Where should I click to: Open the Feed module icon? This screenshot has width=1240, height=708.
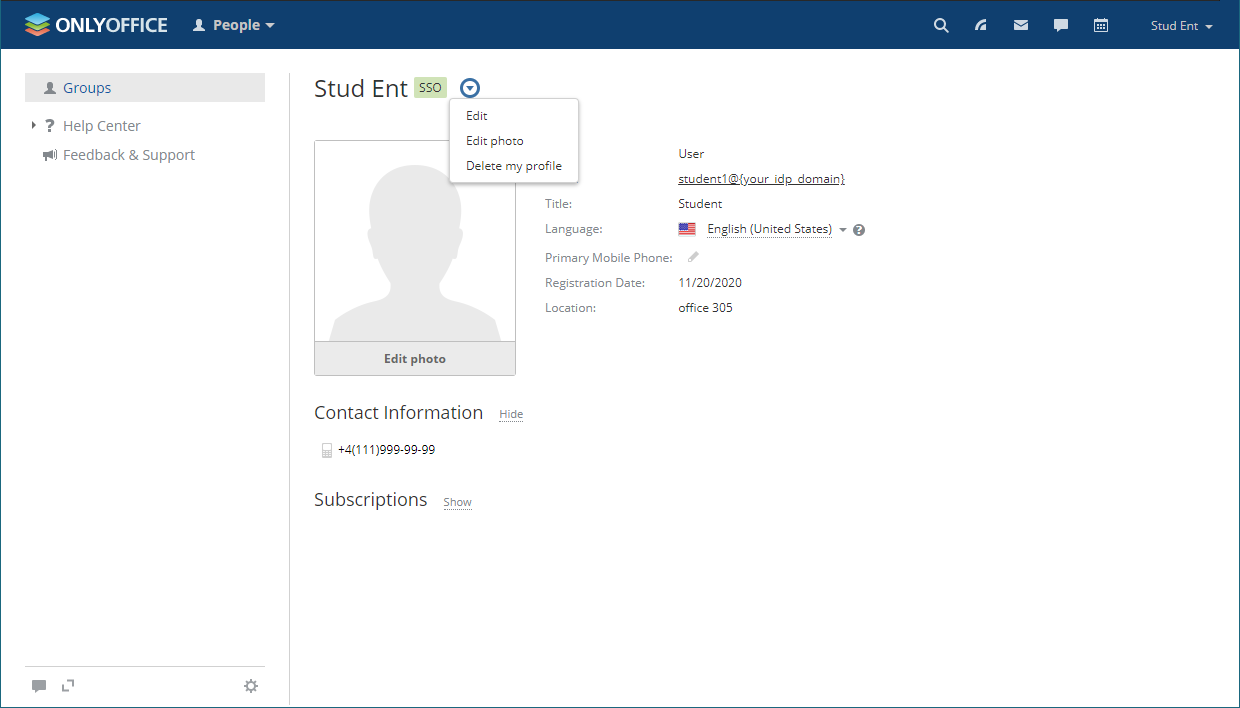(x=980, y=25)
